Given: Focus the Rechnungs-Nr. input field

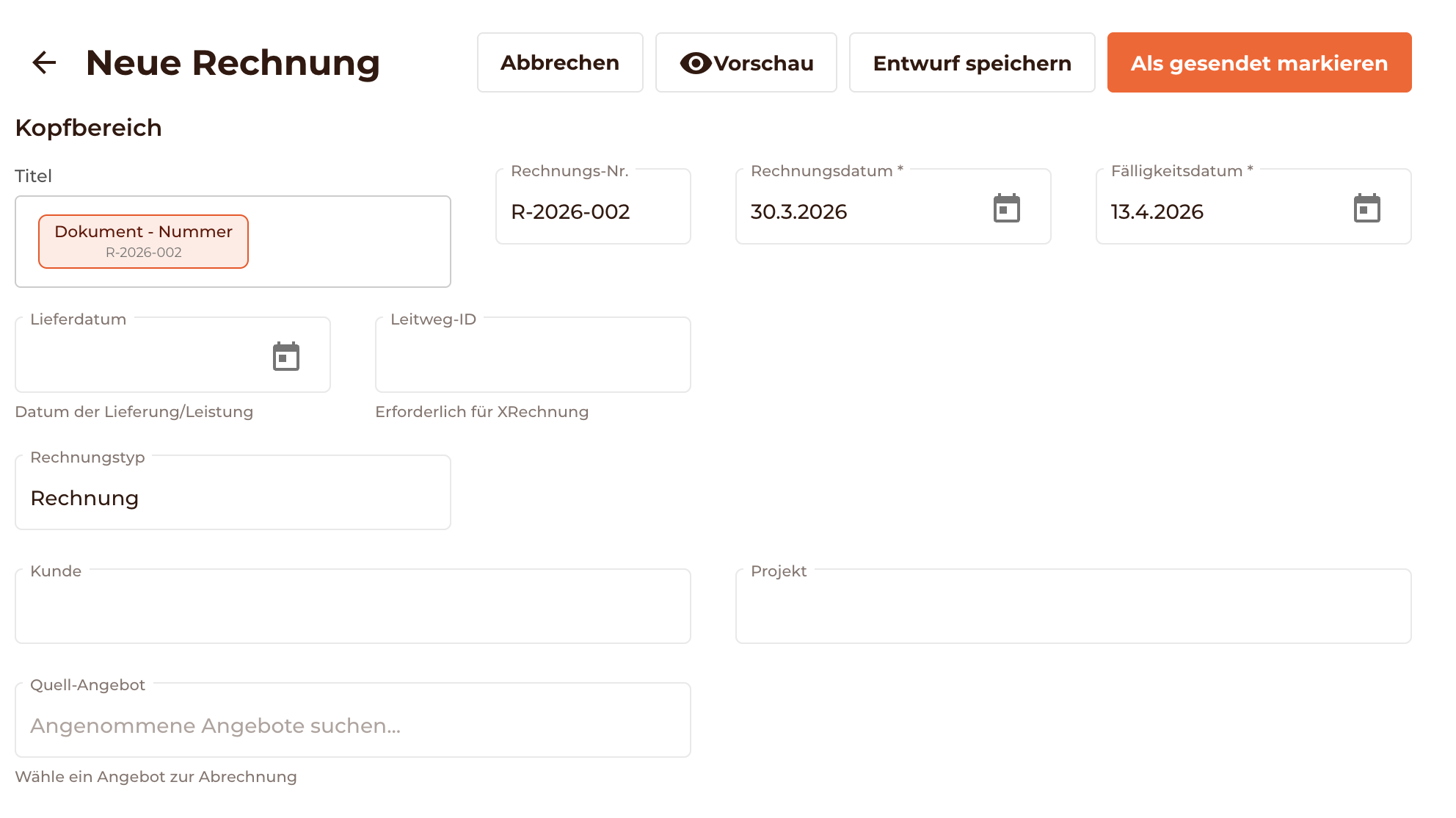Looking at the screenshot, I should [x=592, y=211].
